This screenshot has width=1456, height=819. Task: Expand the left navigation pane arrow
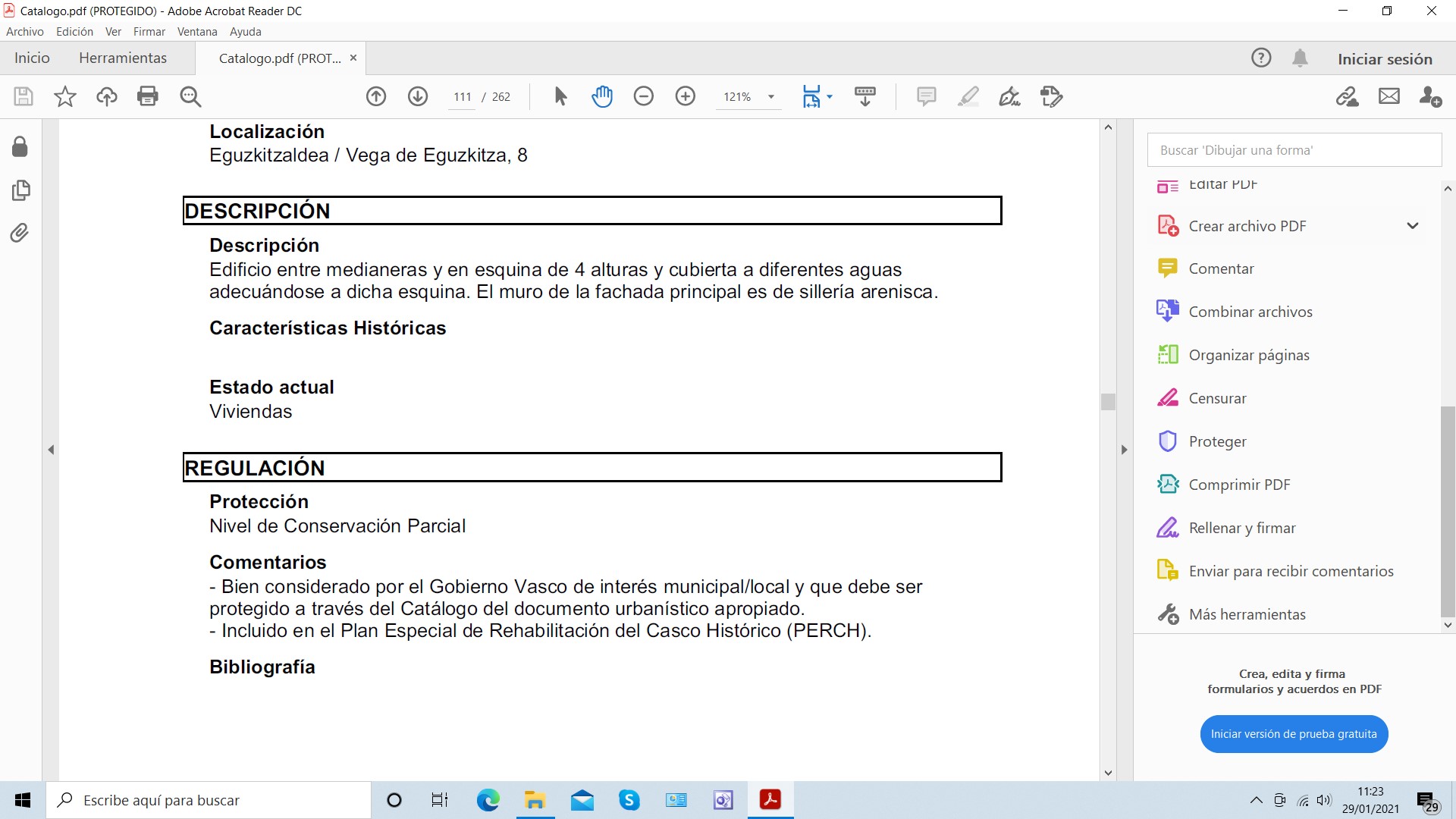click(51, 450)
